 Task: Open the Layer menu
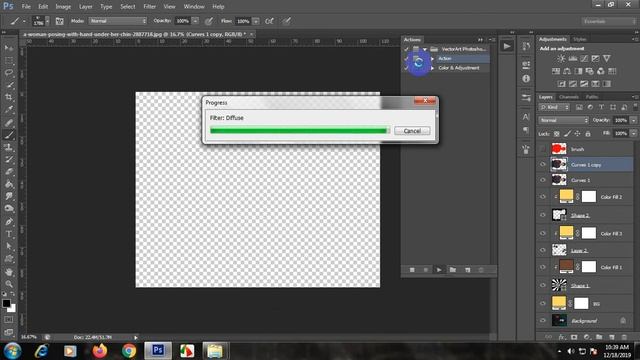(85, 7)
